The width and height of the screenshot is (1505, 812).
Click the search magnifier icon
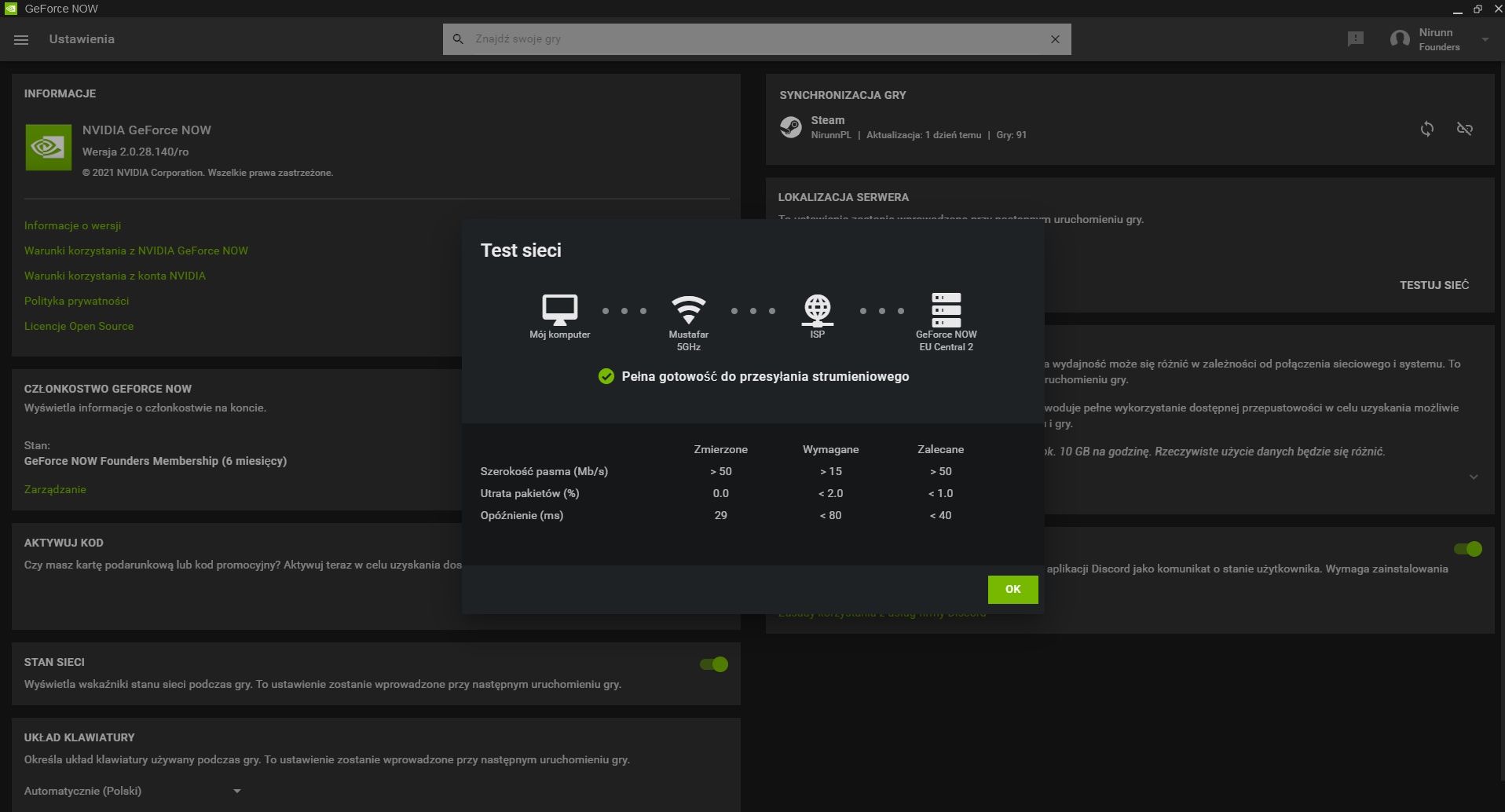(x=459, y=38)
